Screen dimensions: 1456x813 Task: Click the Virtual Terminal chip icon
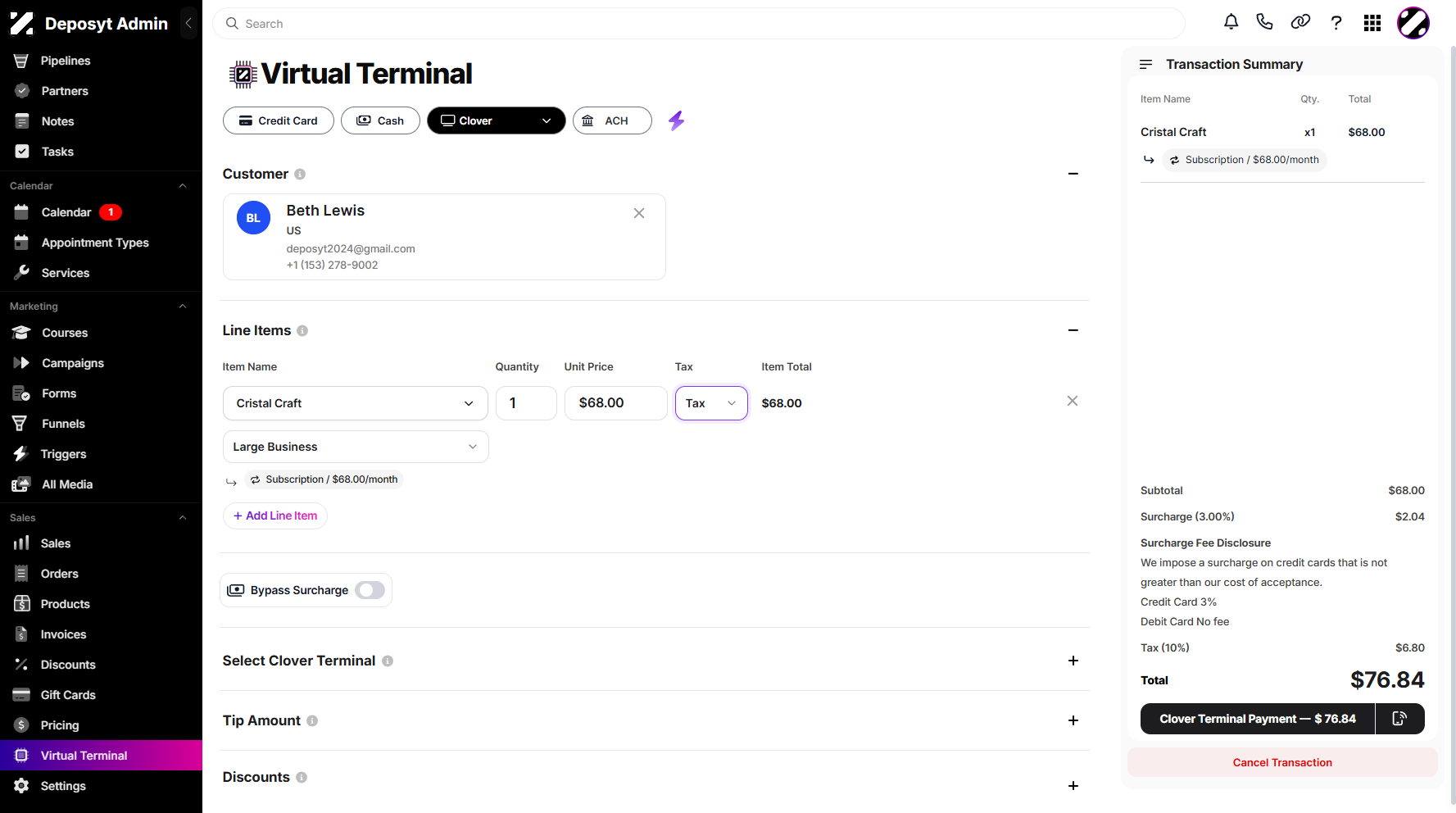click(x=243, y=75)
